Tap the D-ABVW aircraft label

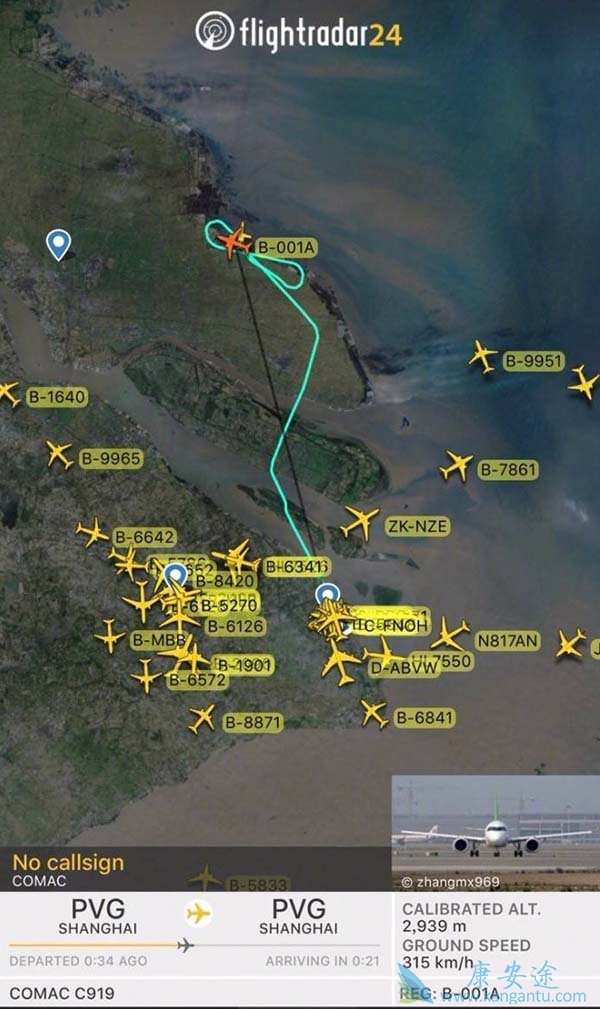click(404, 669)
